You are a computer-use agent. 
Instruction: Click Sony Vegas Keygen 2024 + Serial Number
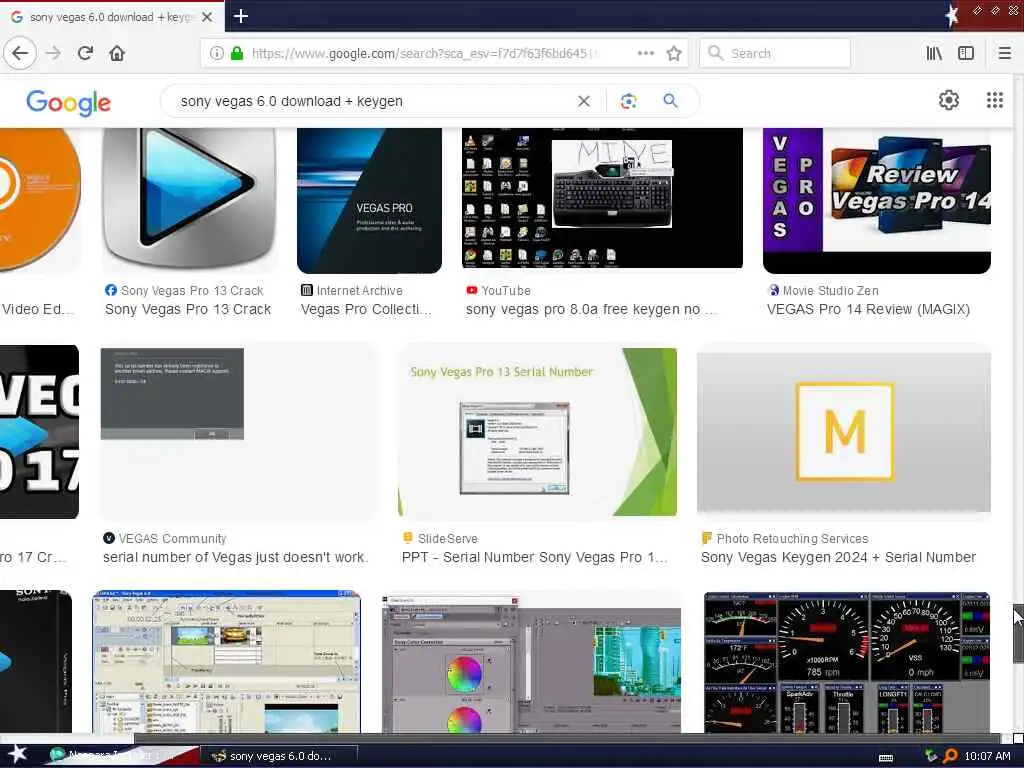pos(839,558)
